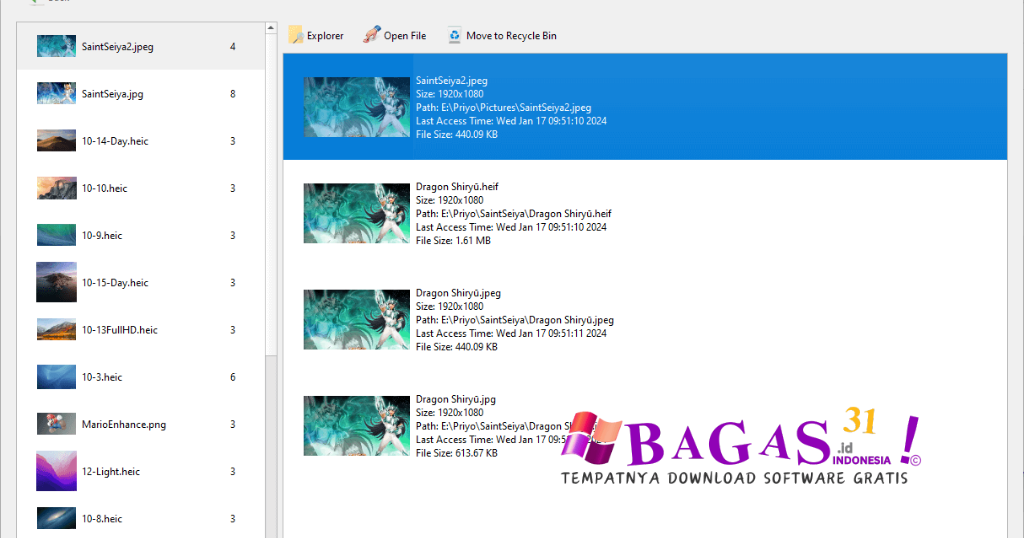
Task: Click the SaintSeiya.jpg file name
Action: [112, 94]
